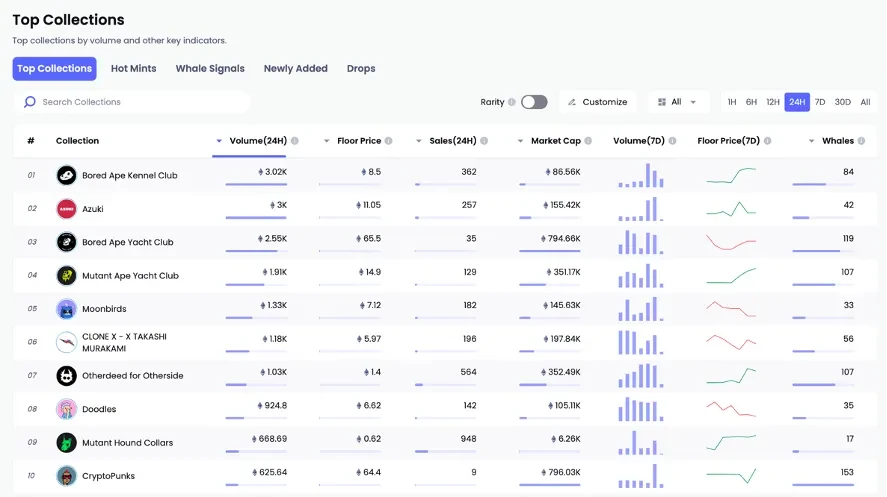Select the 7D time range
This screenshot has height=497, width=887.
[x=820, y=102]
